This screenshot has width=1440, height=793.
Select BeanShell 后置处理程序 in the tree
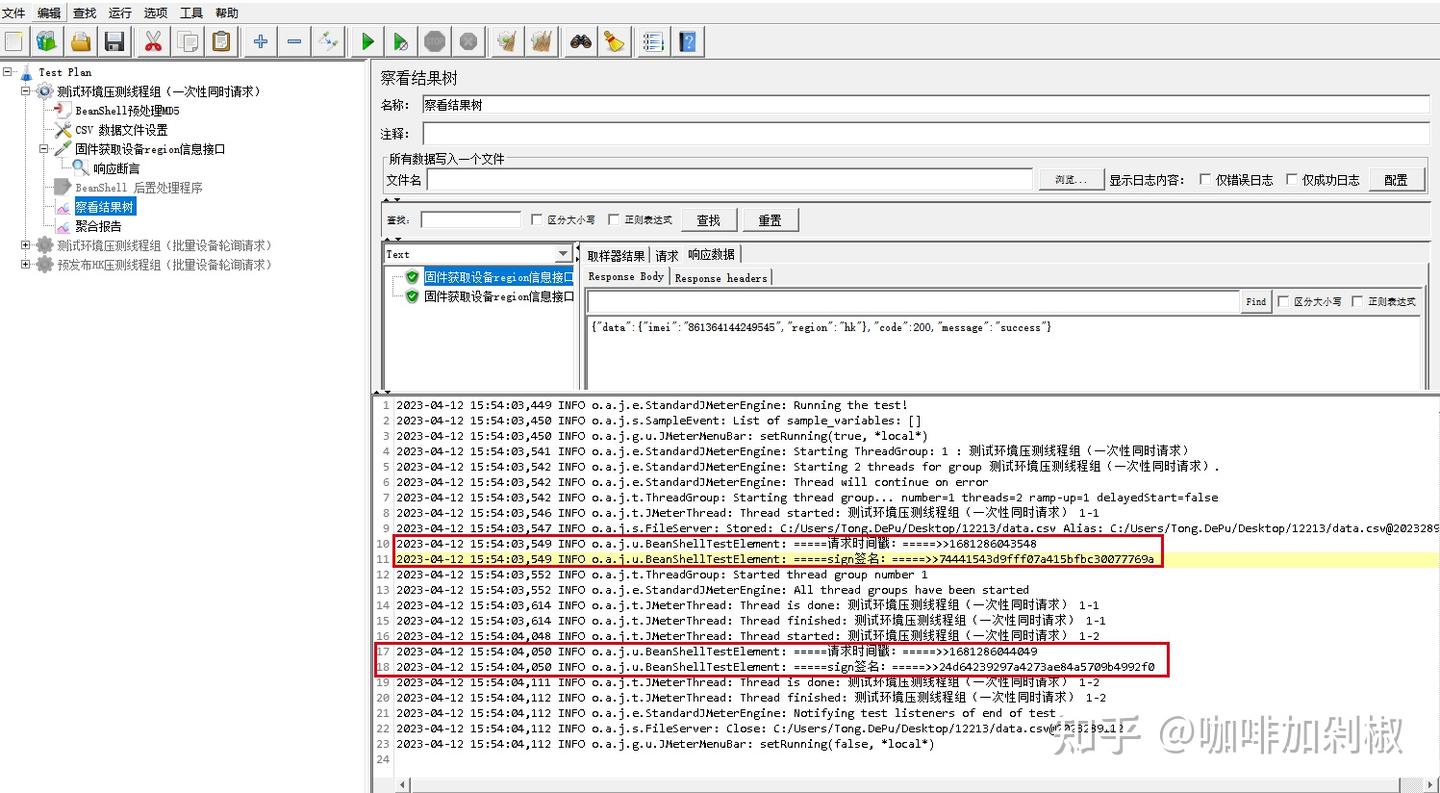click(x=139, y=188)
